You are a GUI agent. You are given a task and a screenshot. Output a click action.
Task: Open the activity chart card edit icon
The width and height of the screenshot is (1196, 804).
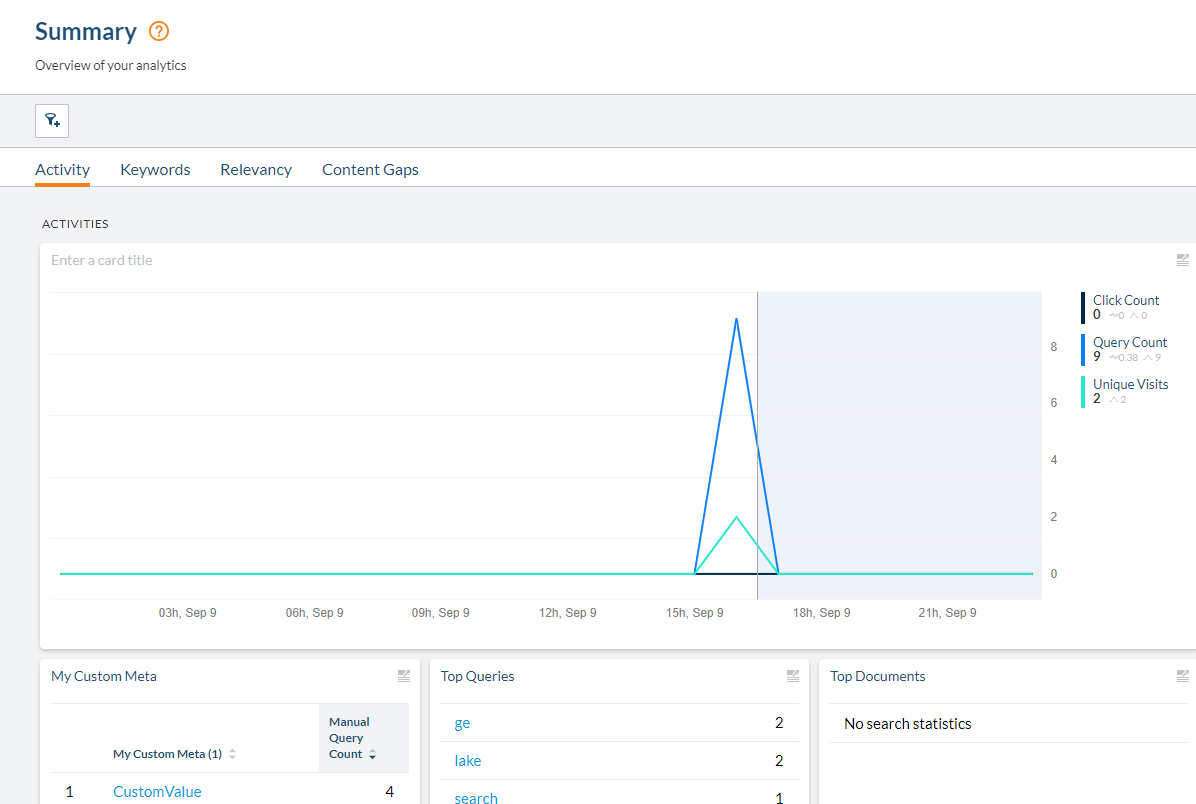pyautogui.click(x=1182, y=260)
